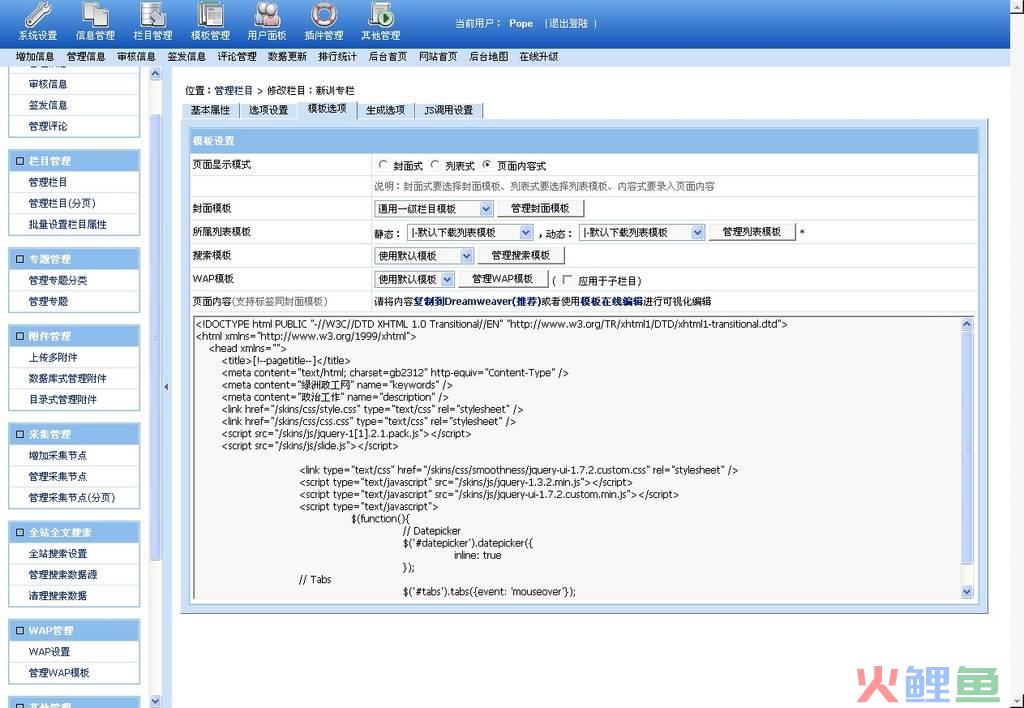
Task: Click the 管理搜索模板 button
Action: [520, 255]
